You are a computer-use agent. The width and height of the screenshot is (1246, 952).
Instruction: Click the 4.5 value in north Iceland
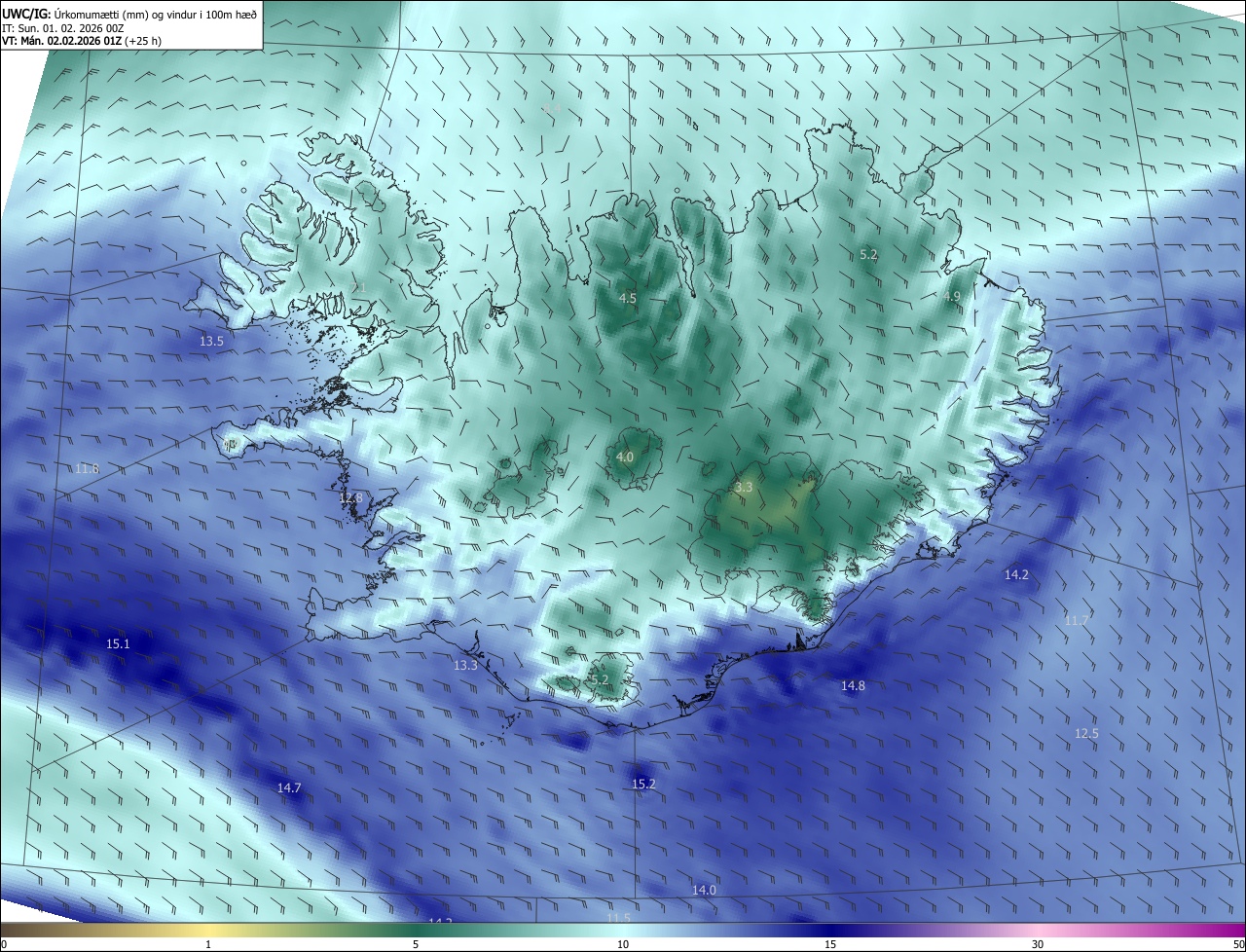(x=628, y=298)
